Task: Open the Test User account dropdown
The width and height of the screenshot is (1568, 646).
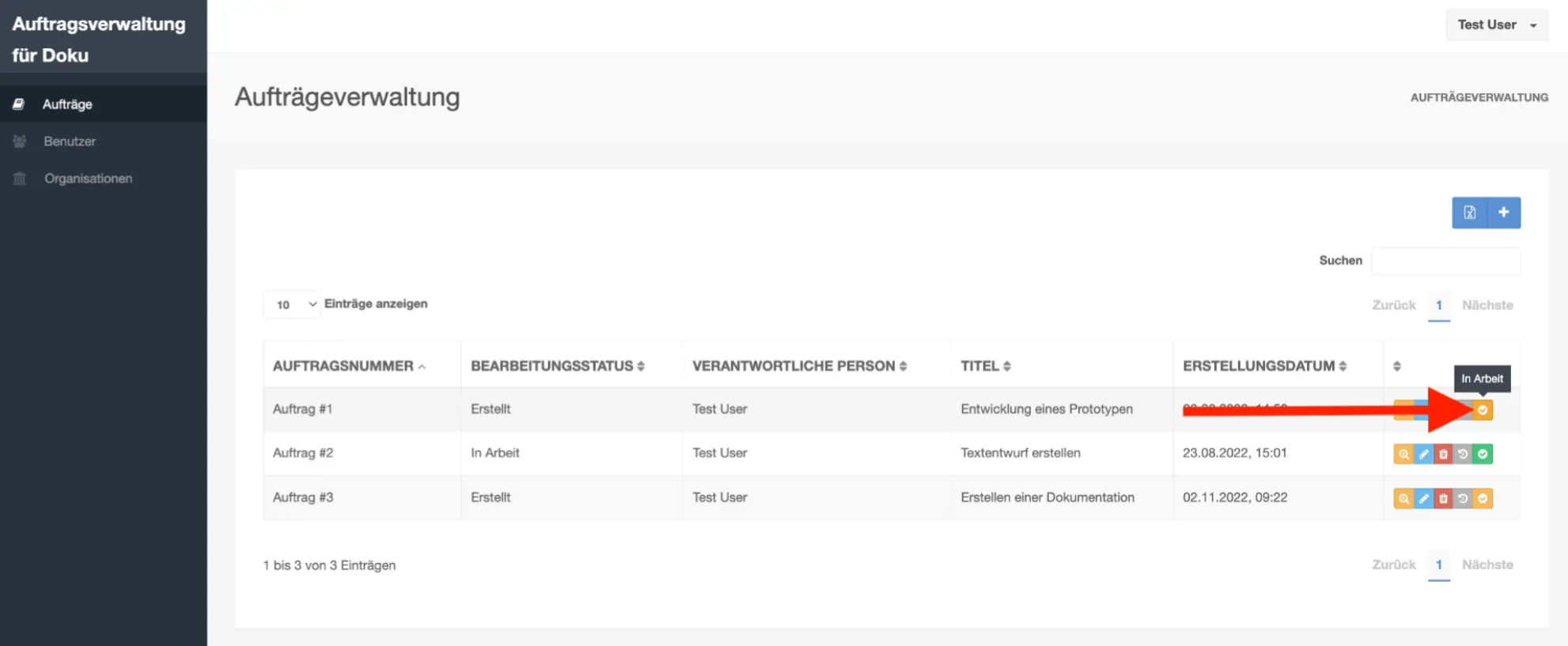Action: tap(1496, 25)
